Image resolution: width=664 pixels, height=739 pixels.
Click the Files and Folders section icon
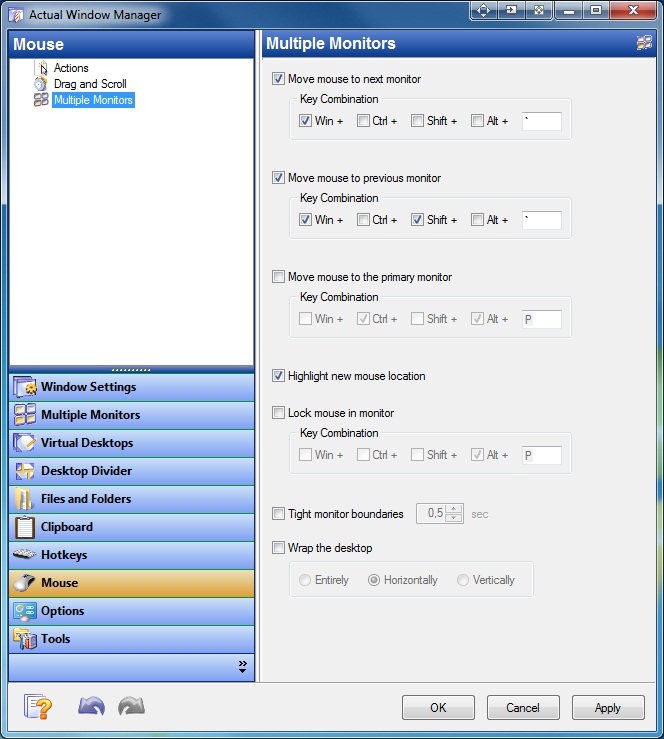point(24,499)
